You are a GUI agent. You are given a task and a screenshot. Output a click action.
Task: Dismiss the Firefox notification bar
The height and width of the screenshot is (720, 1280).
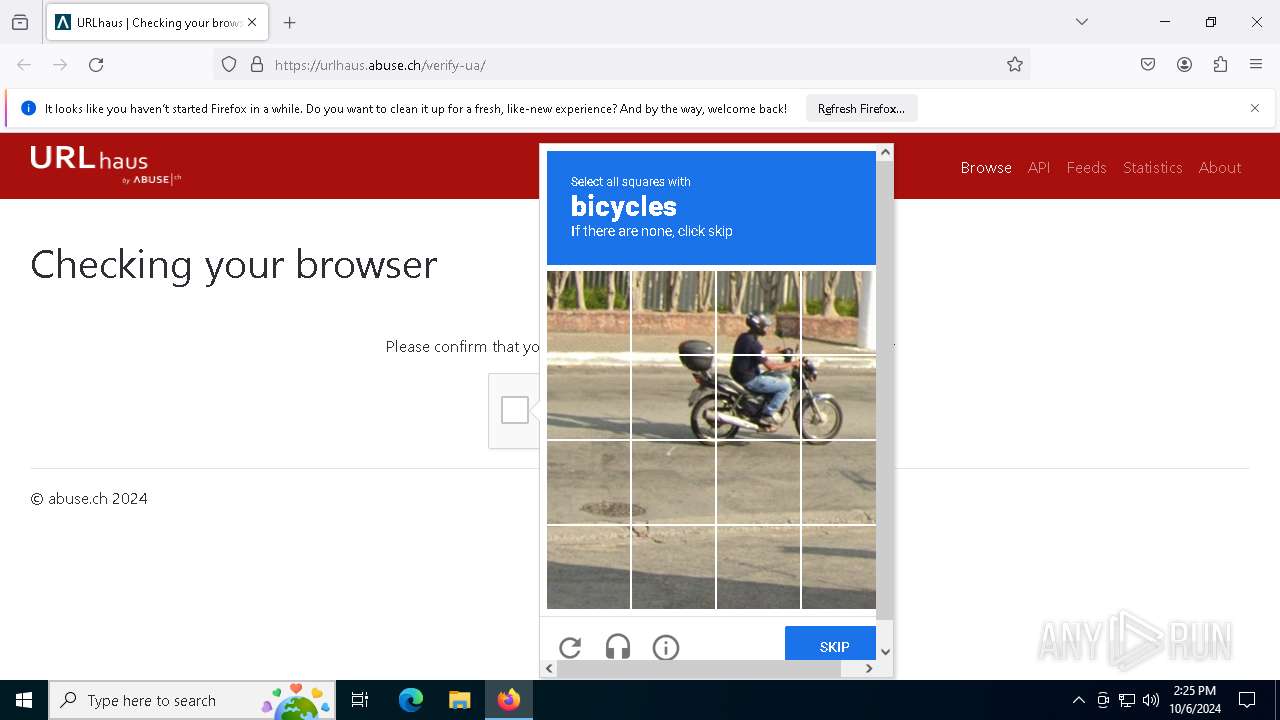[x=1255, y=108]
